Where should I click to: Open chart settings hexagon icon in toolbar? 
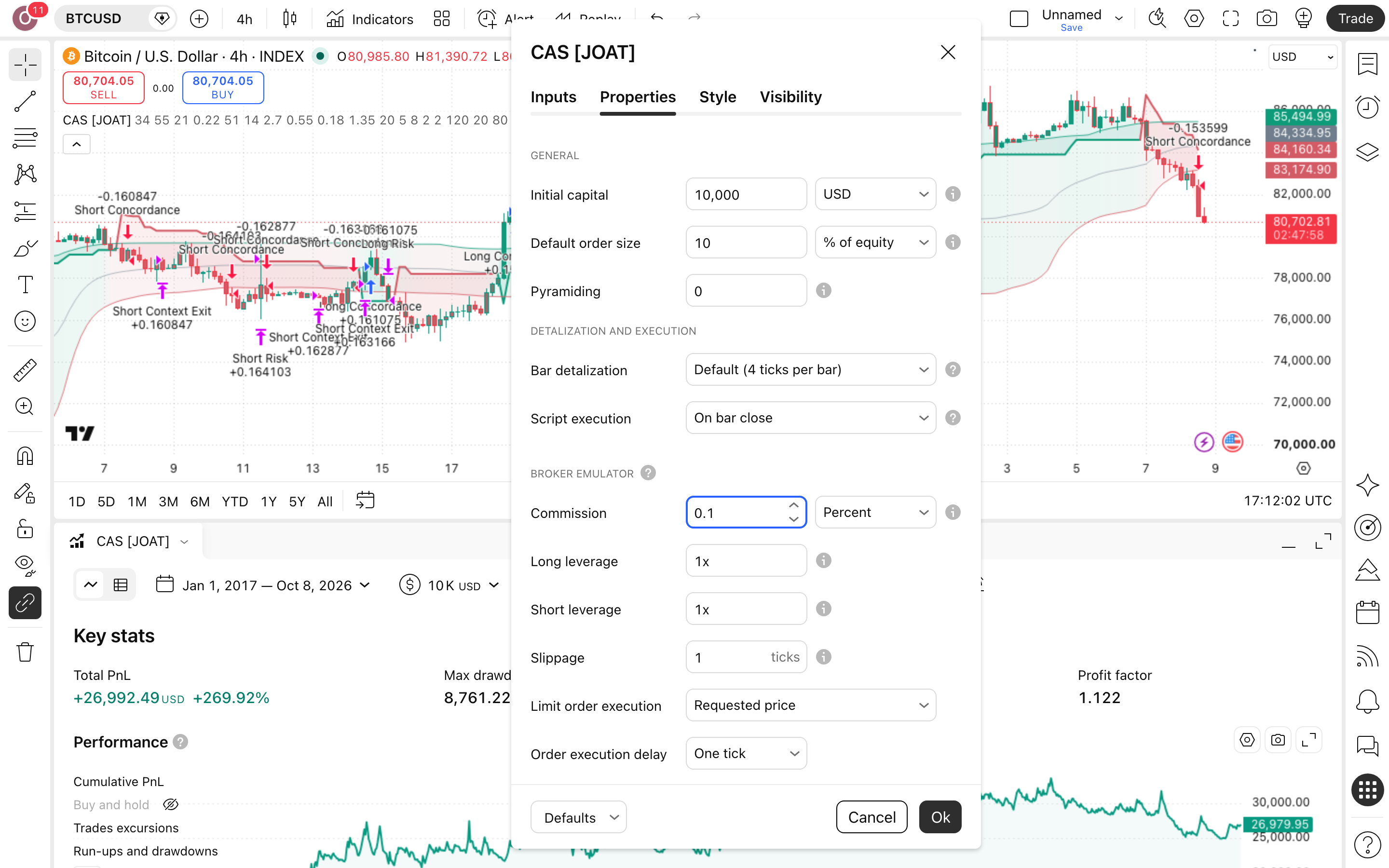click(1194, 18)
